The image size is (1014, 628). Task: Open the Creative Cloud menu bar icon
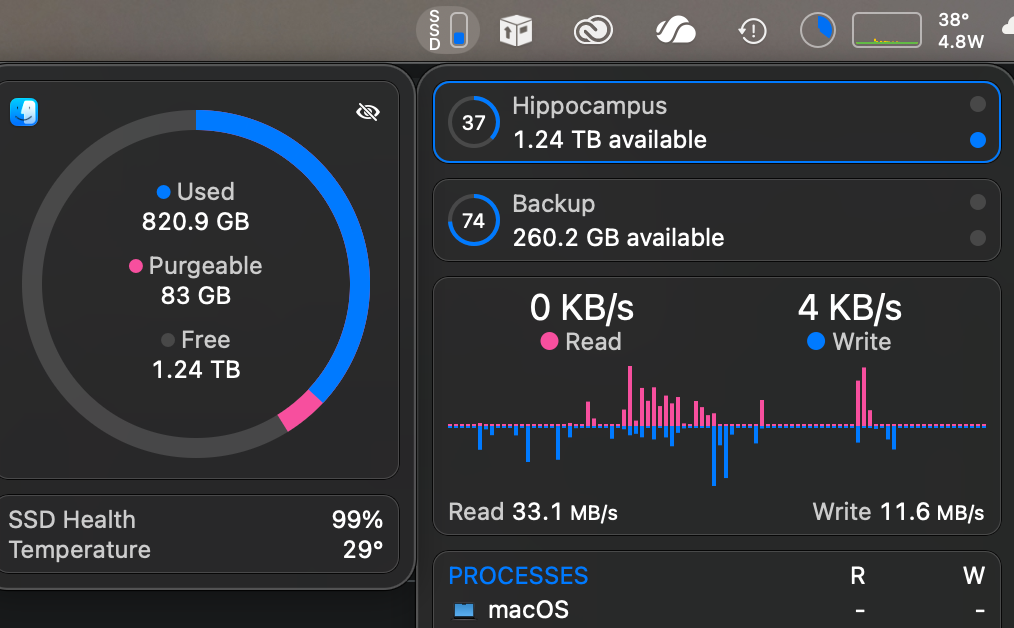click(x=592, y=31)
